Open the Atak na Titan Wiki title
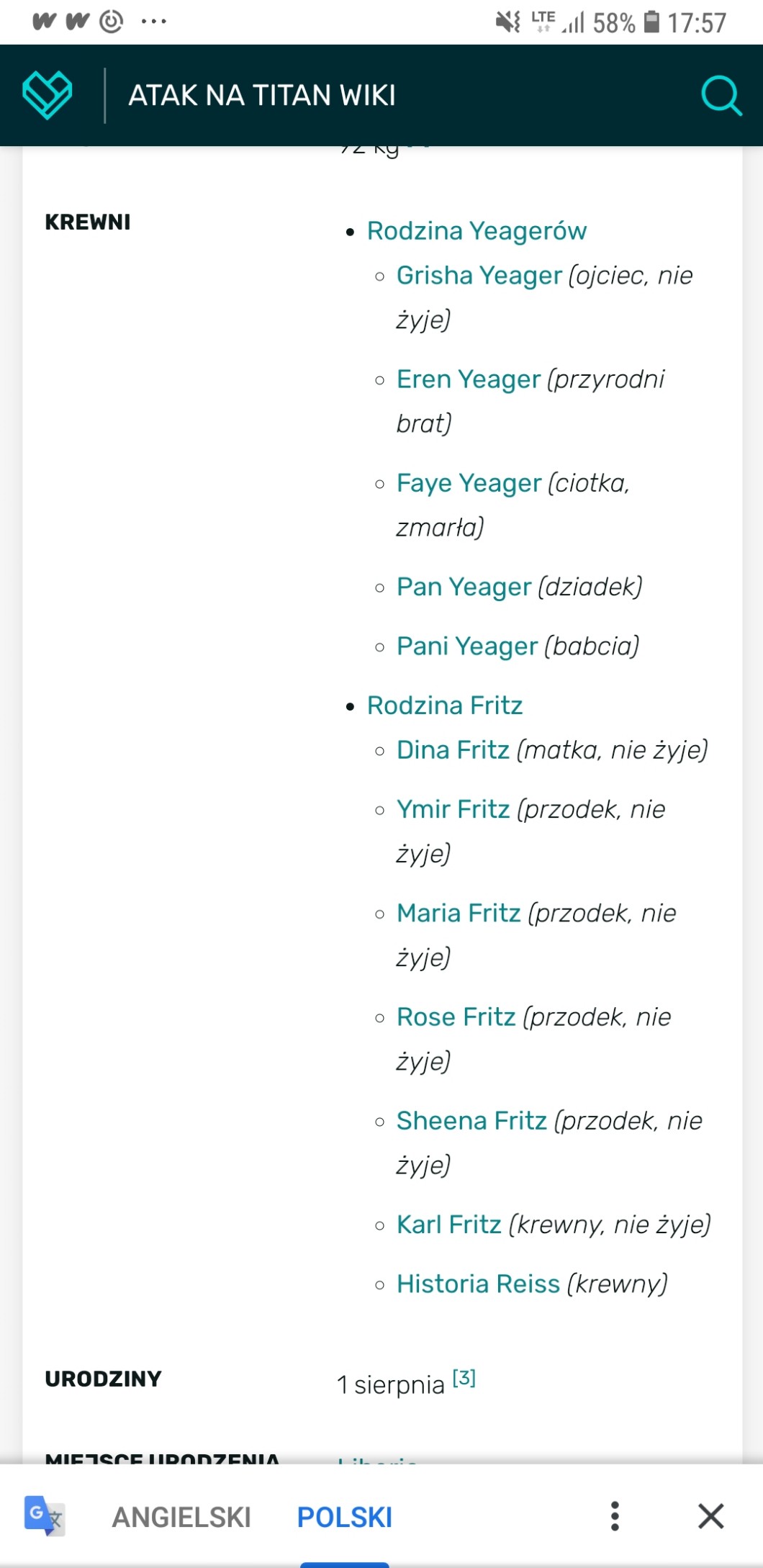Image resolution: width=763 pixels, height=1568 pixels. [x=262, y=96]
